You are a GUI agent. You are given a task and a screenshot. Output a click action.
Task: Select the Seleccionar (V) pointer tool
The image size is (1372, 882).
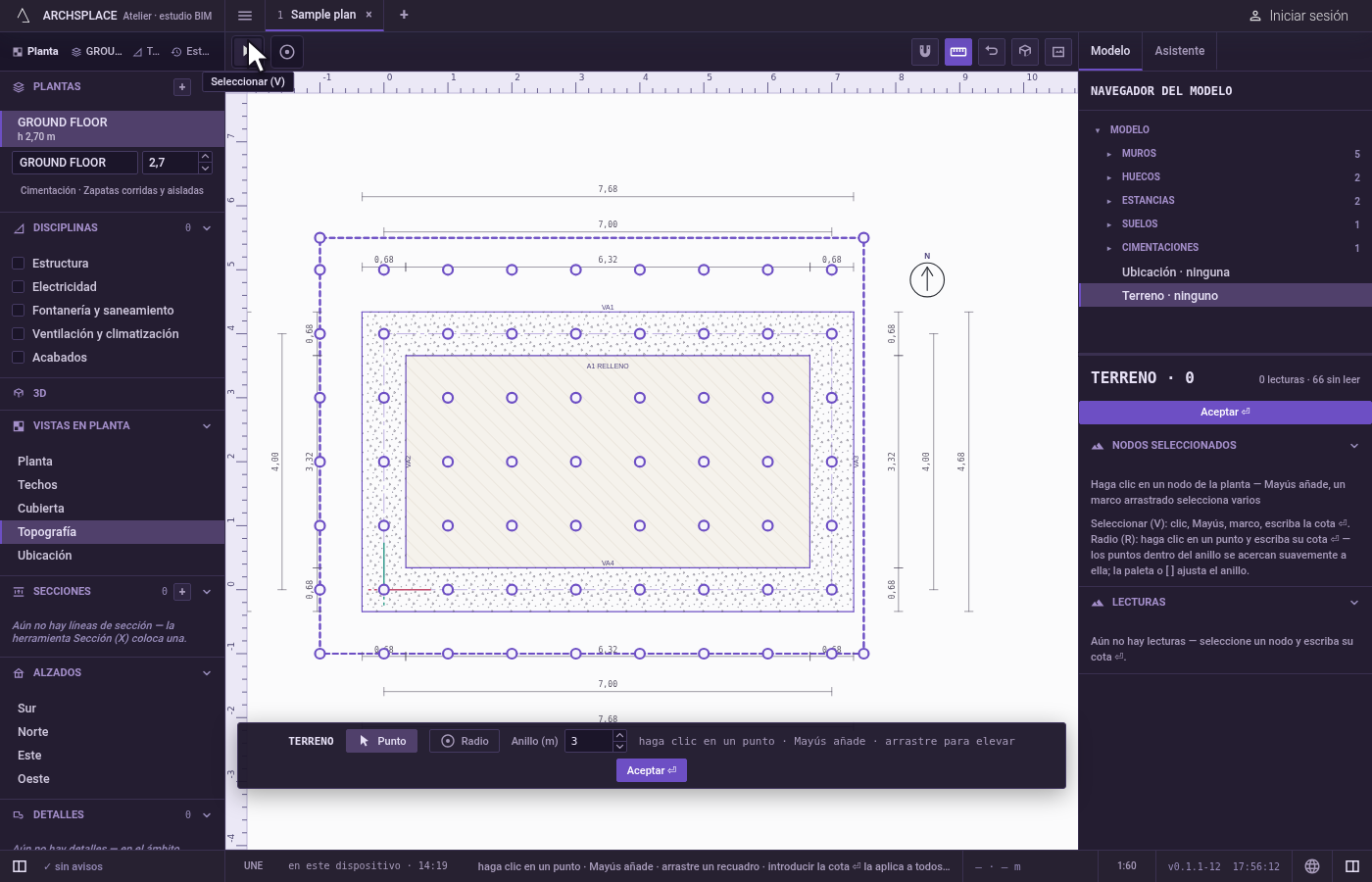point(248,52)
